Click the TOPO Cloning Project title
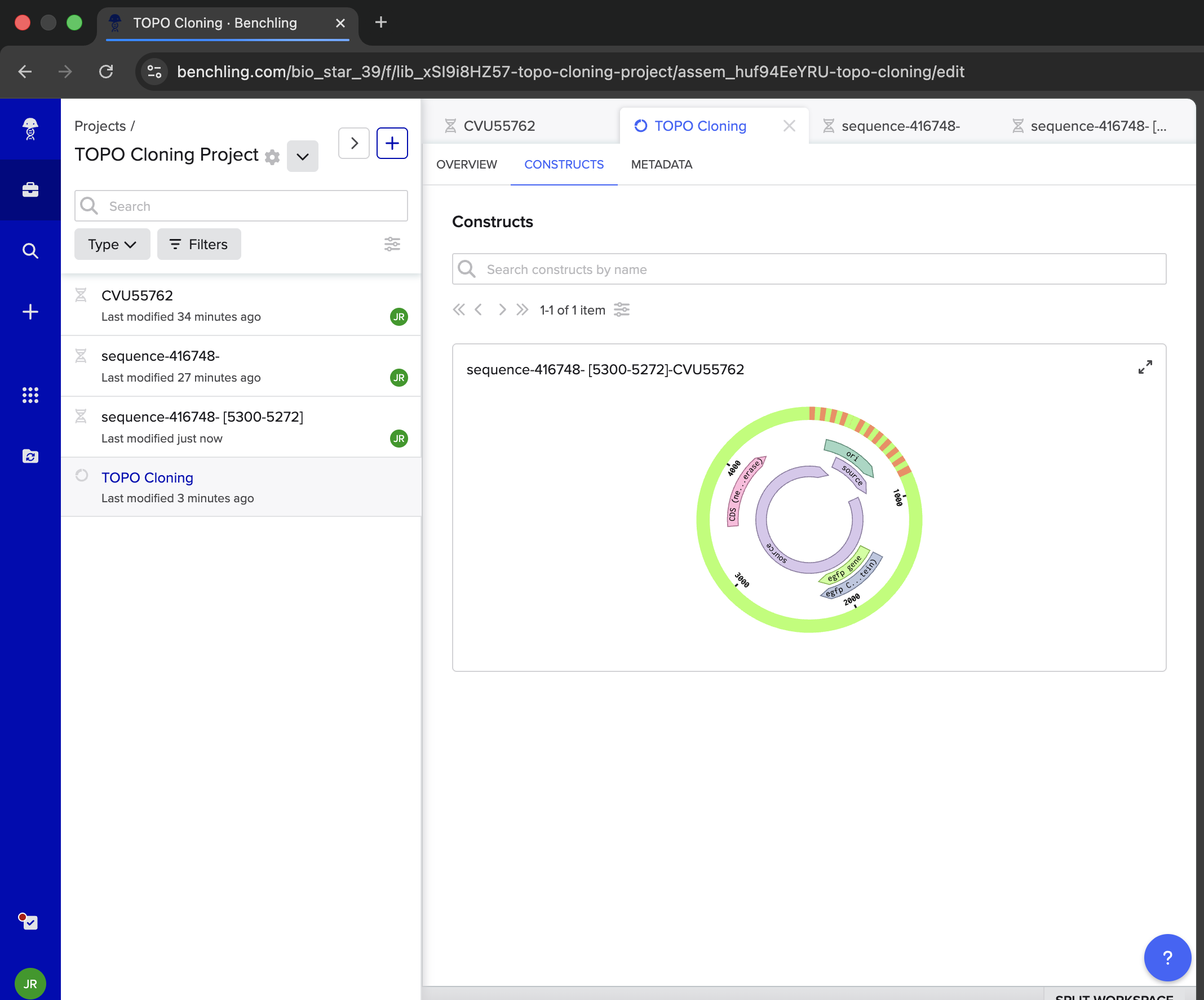1204x1000 pixels. [x=166, y=154]
